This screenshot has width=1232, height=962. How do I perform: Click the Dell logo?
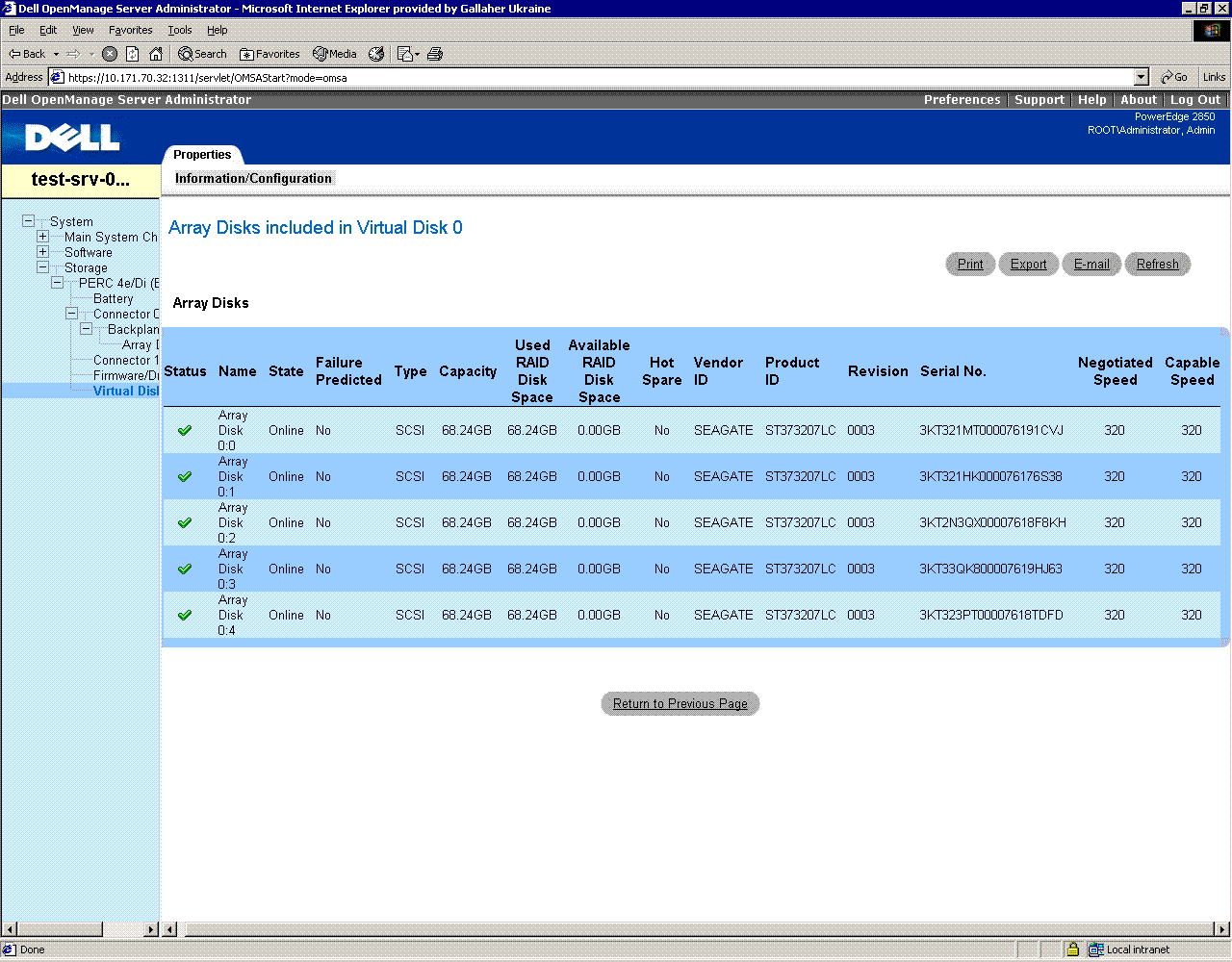coord(72,138)
